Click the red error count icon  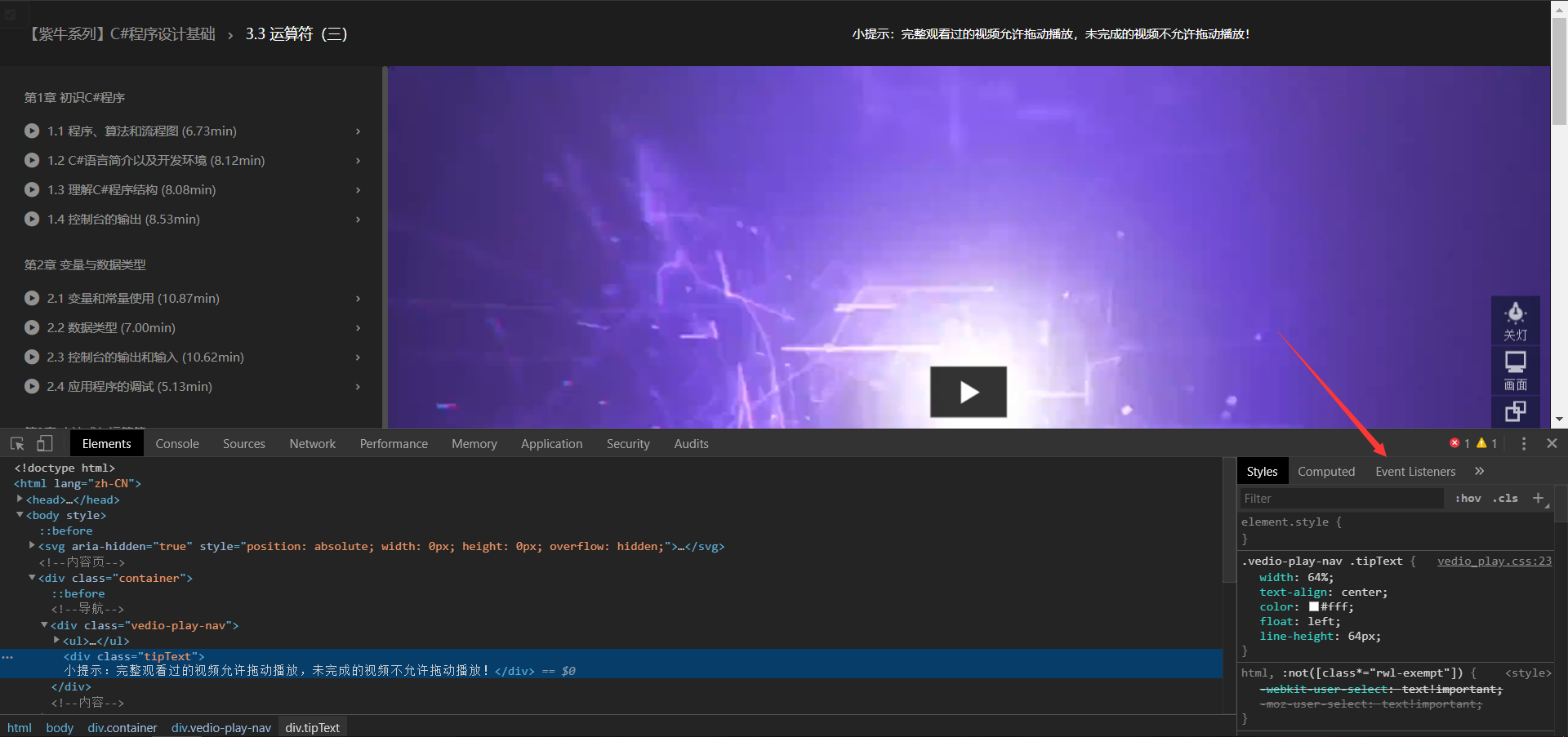[1454, 443]
